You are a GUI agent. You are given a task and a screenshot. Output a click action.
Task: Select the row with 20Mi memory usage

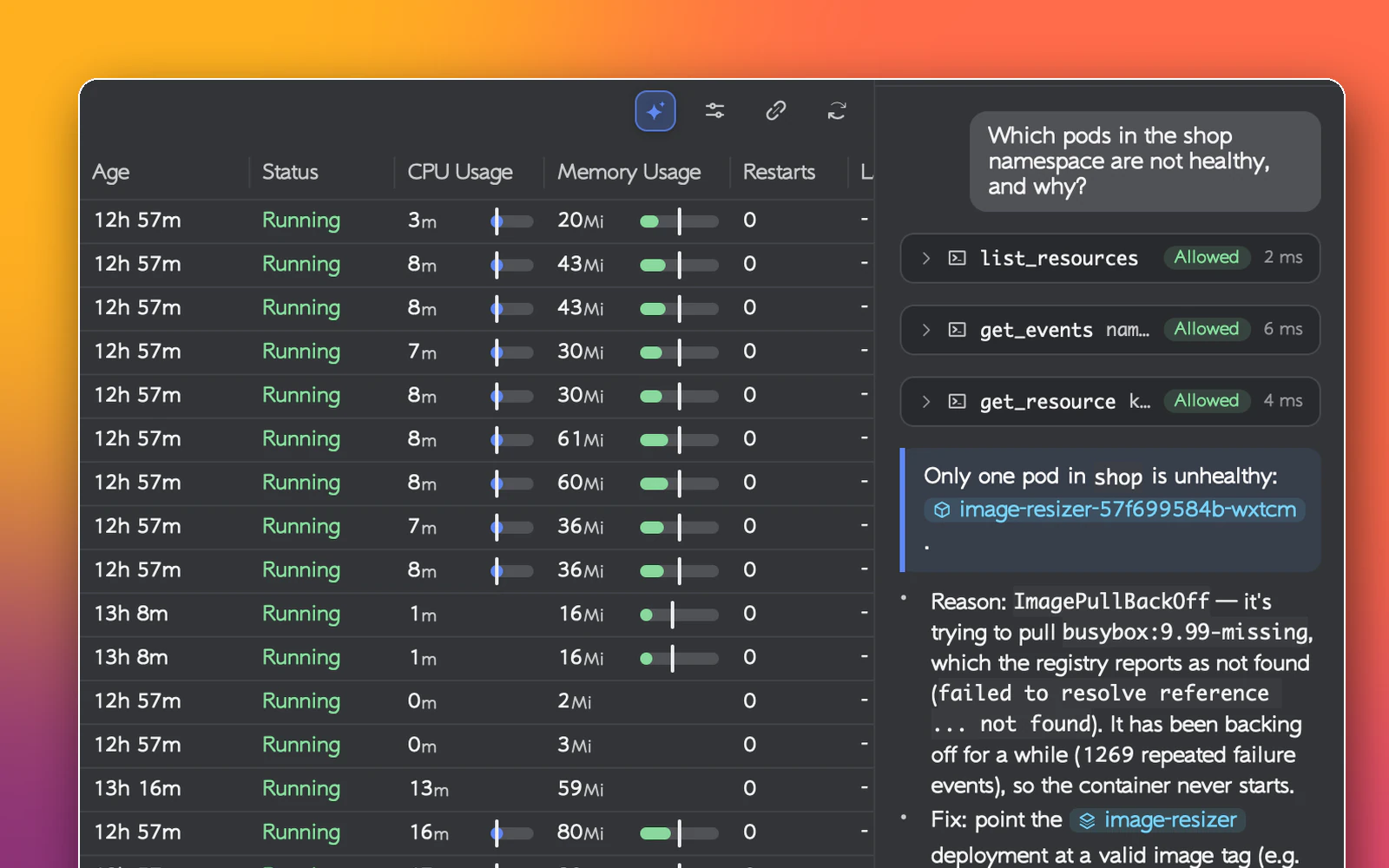(477, 220)
